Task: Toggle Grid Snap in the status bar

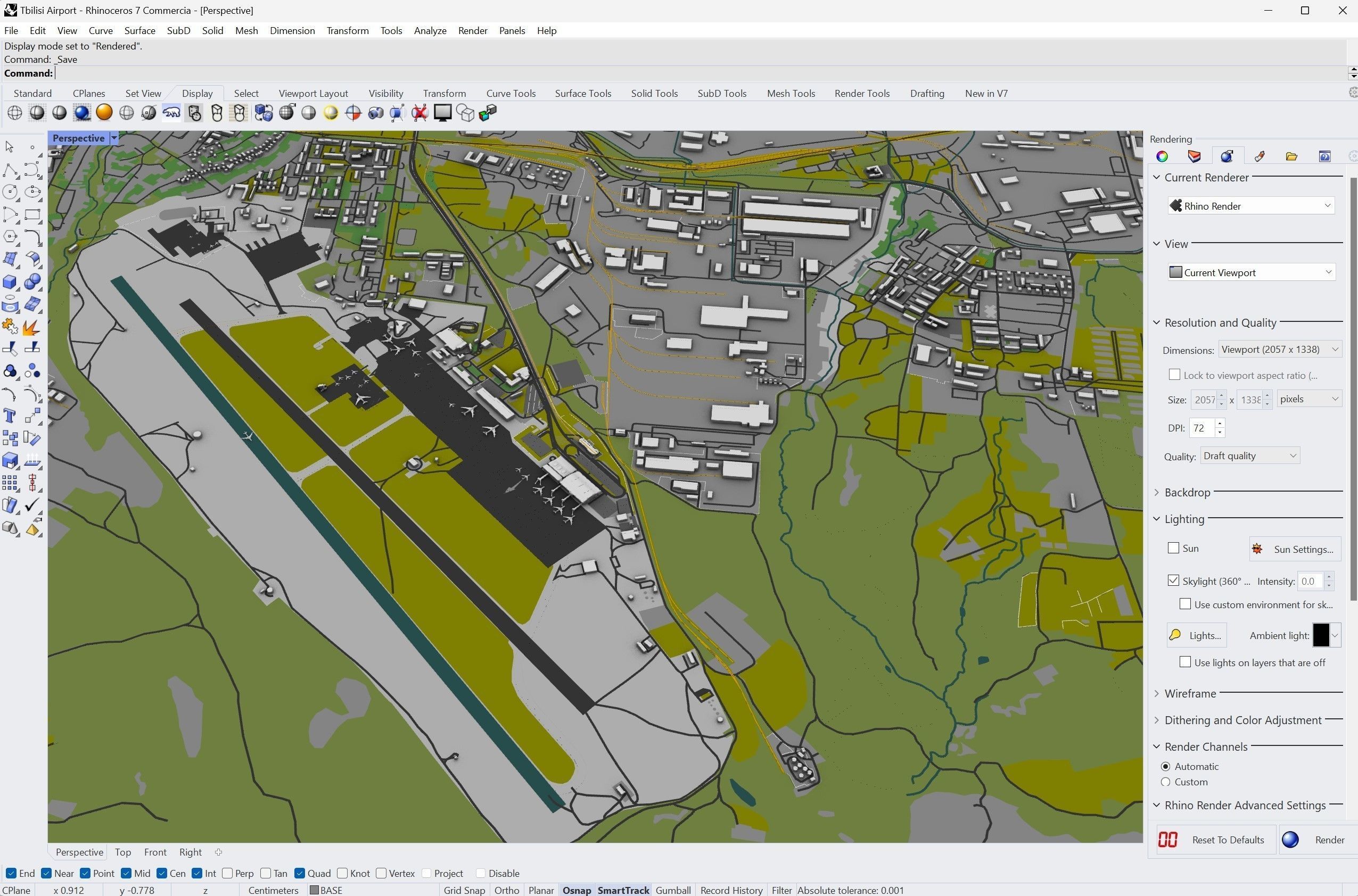Action: [464, 890]
